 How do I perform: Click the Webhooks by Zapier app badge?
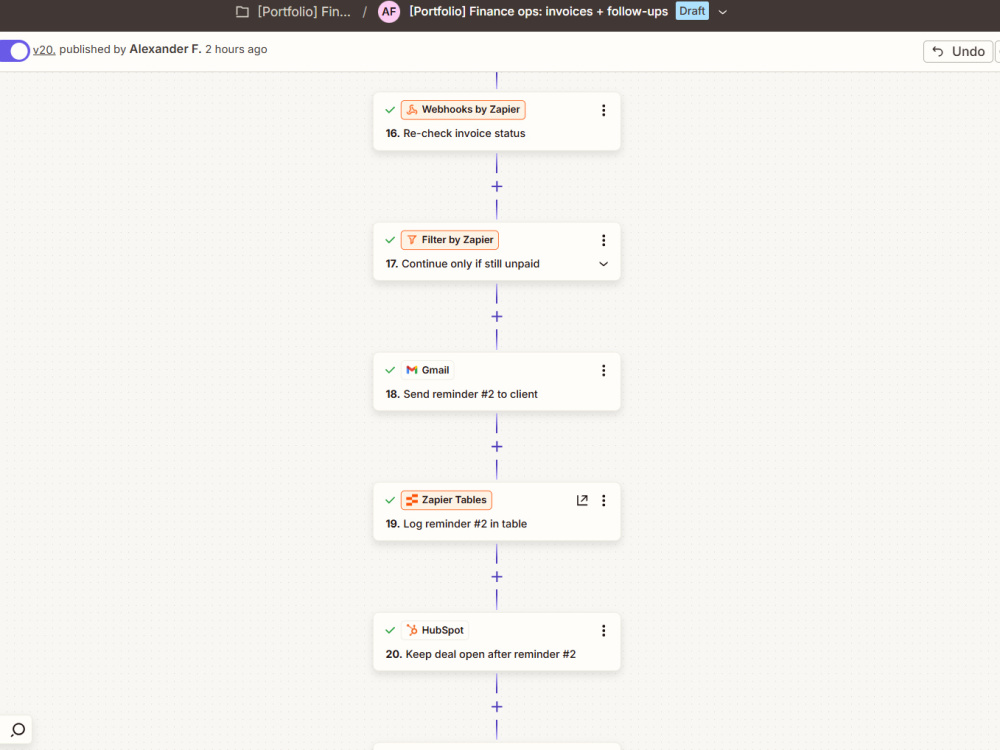[x=463, y=110]
